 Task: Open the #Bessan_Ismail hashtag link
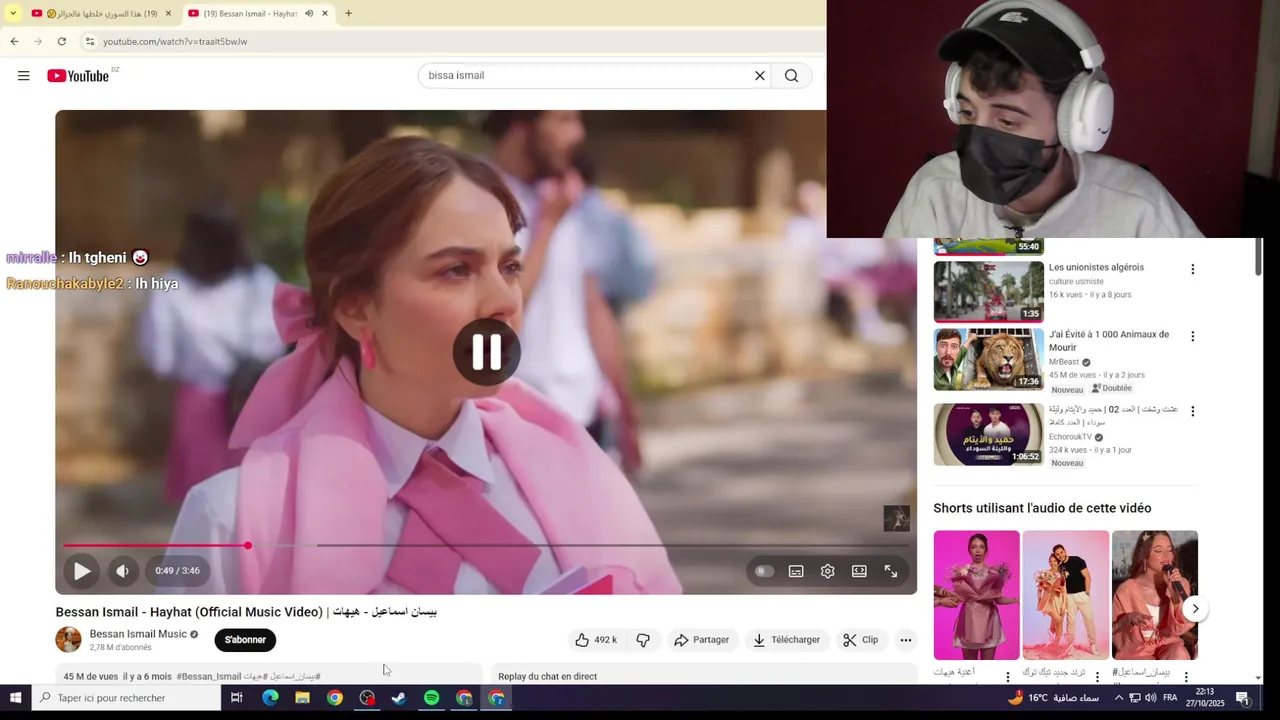pos(209,677)
